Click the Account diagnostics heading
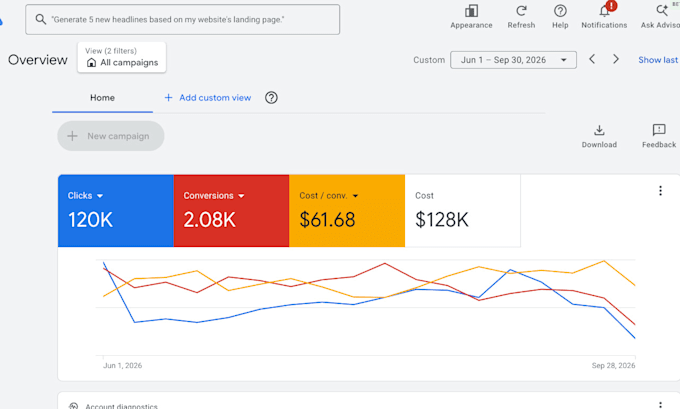This screenshot has width=680, height=409. [121, 406]
